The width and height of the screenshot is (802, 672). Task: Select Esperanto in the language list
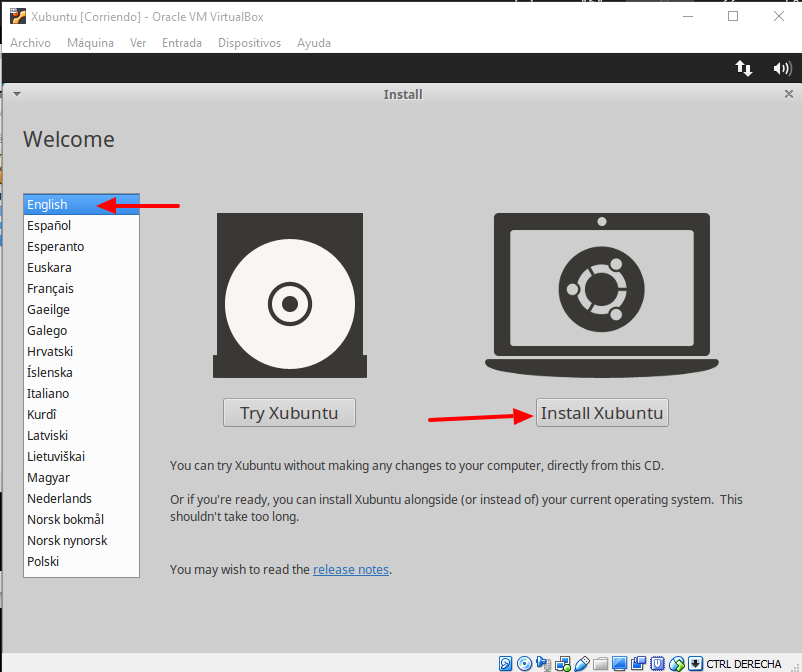pos(81,247)
